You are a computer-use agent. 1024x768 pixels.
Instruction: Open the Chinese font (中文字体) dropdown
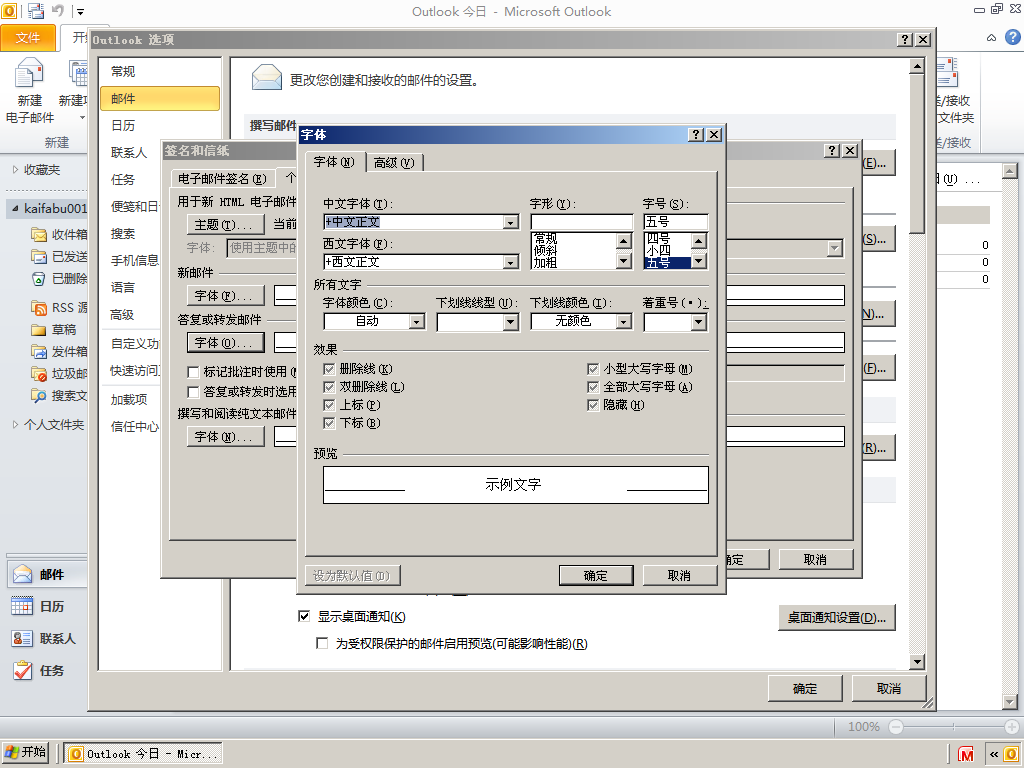[x=511, y=223]
